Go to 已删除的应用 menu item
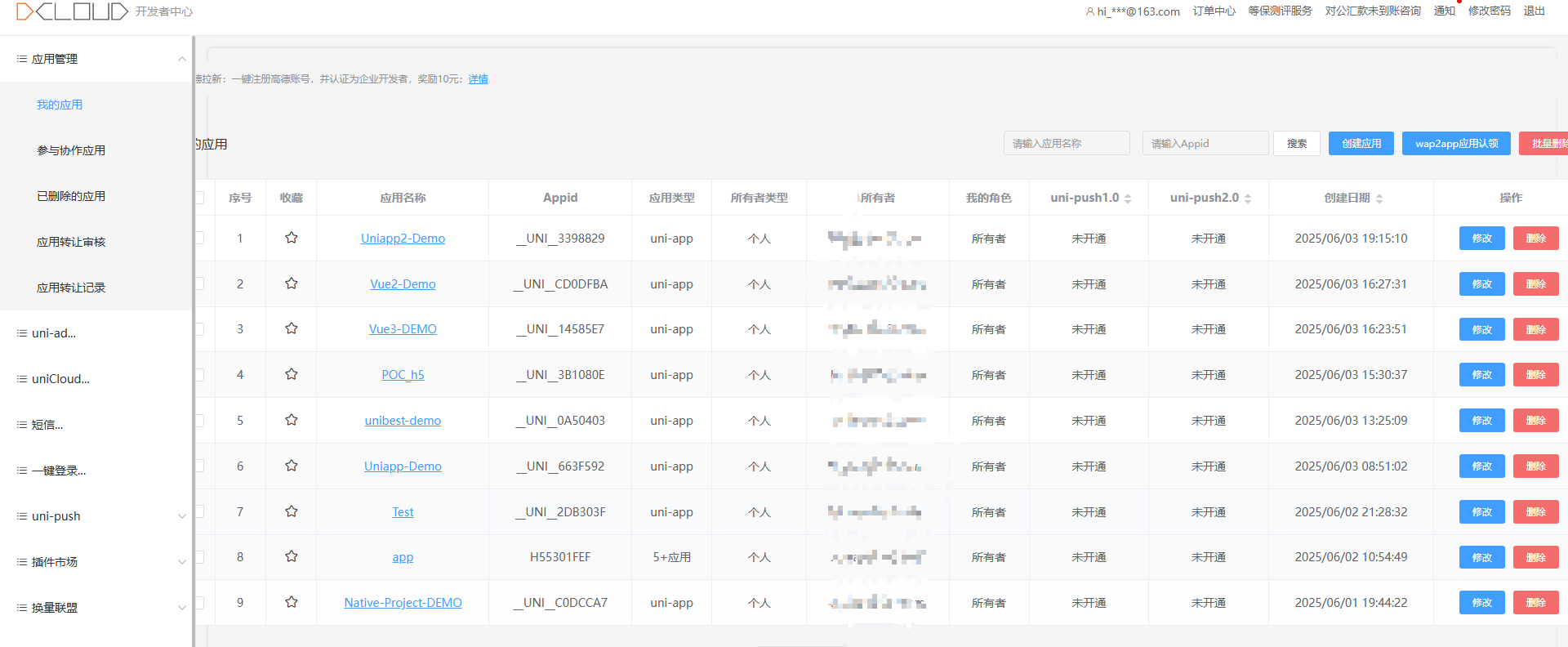 (71, 196)
